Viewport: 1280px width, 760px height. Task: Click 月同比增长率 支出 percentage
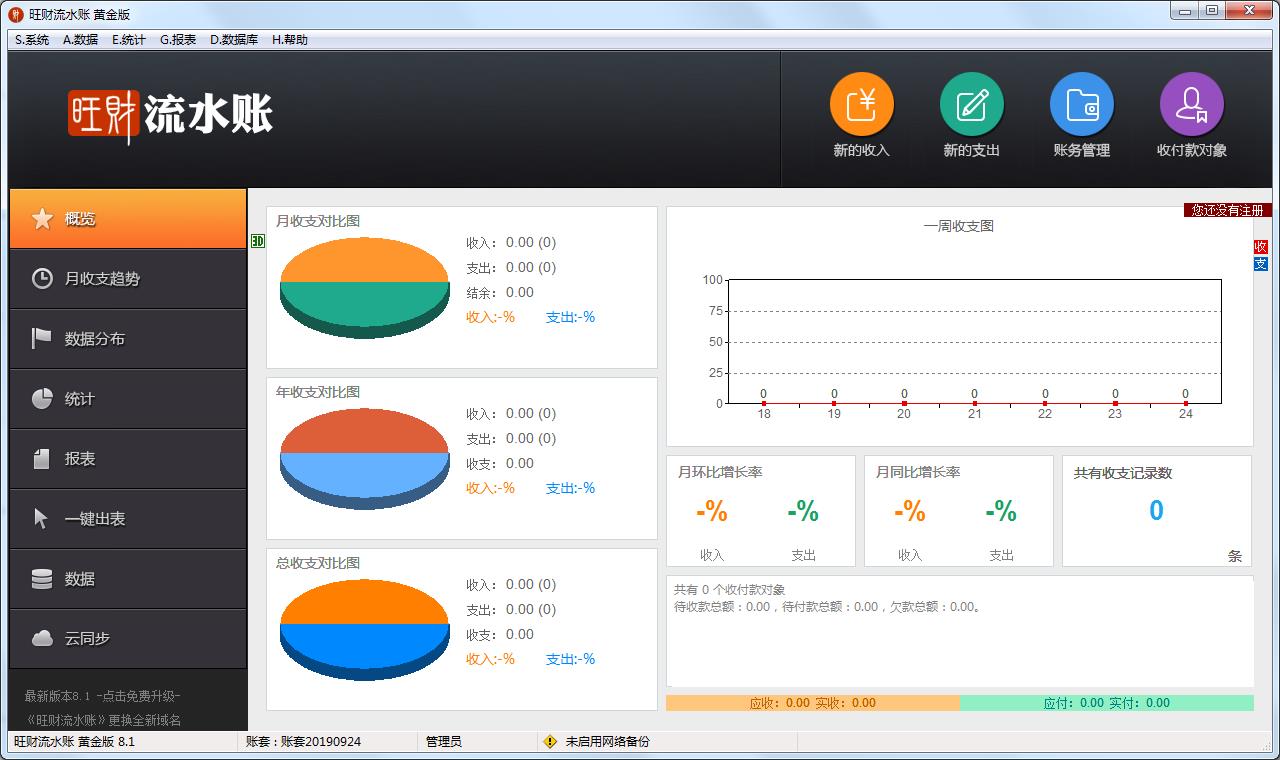tap(1001, 512)
